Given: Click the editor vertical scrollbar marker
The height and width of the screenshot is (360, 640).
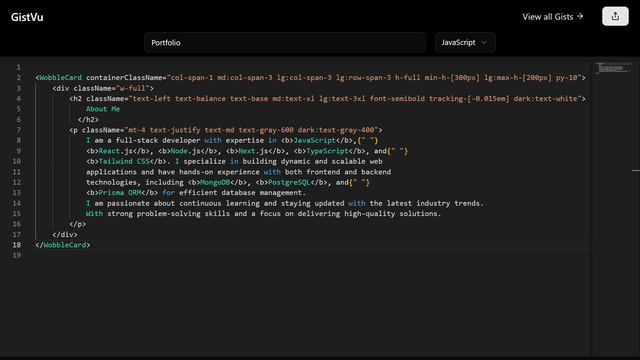Looking at the screenshot, I should click(x=636, y=170).
